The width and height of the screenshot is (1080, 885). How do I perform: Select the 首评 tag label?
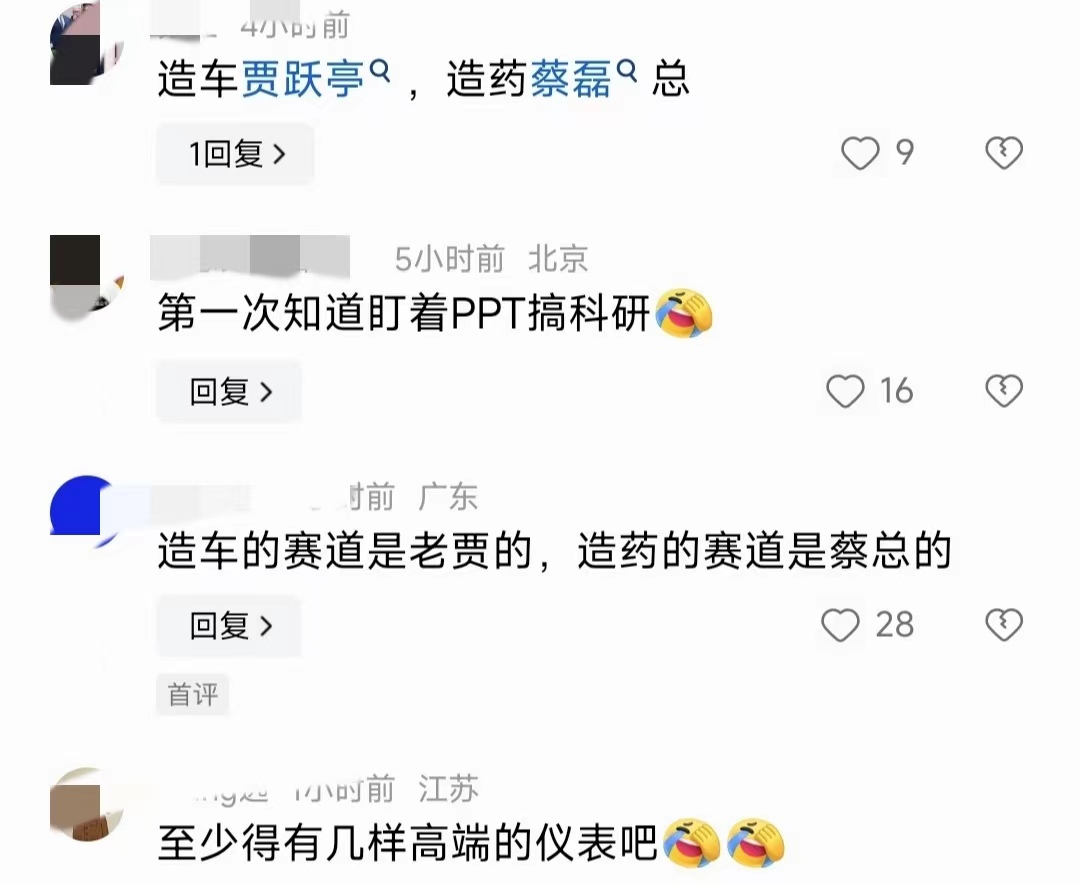coord(193,694)
